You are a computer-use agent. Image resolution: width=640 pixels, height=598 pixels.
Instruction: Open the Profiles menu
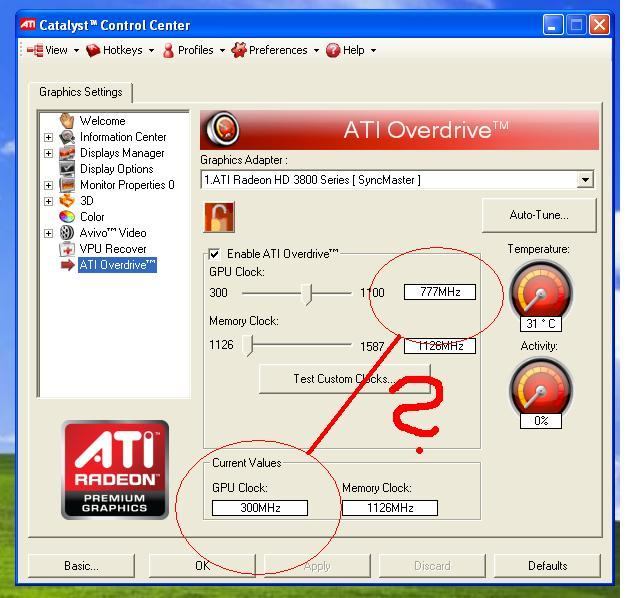click(194, 50)
